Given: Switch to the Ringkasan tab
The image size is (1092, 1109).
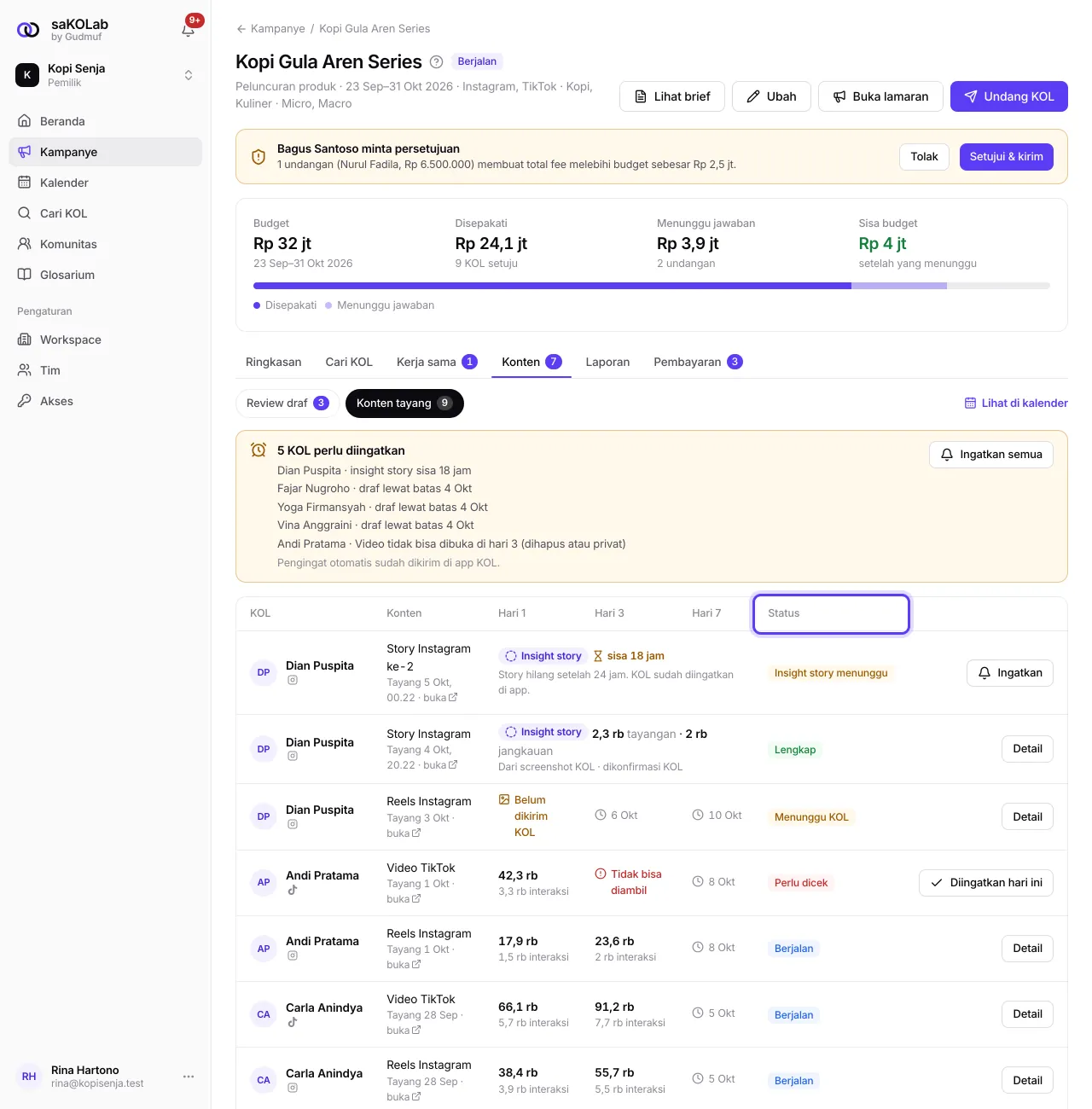Looking at the screenshot, I should [274, 362].
